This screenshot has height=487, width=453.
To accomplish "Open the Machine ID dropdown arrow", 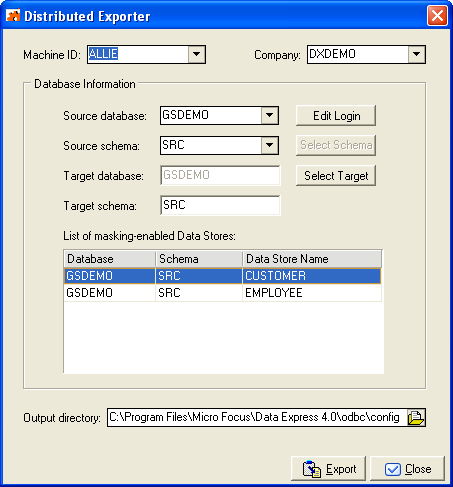I will [197, 54].
